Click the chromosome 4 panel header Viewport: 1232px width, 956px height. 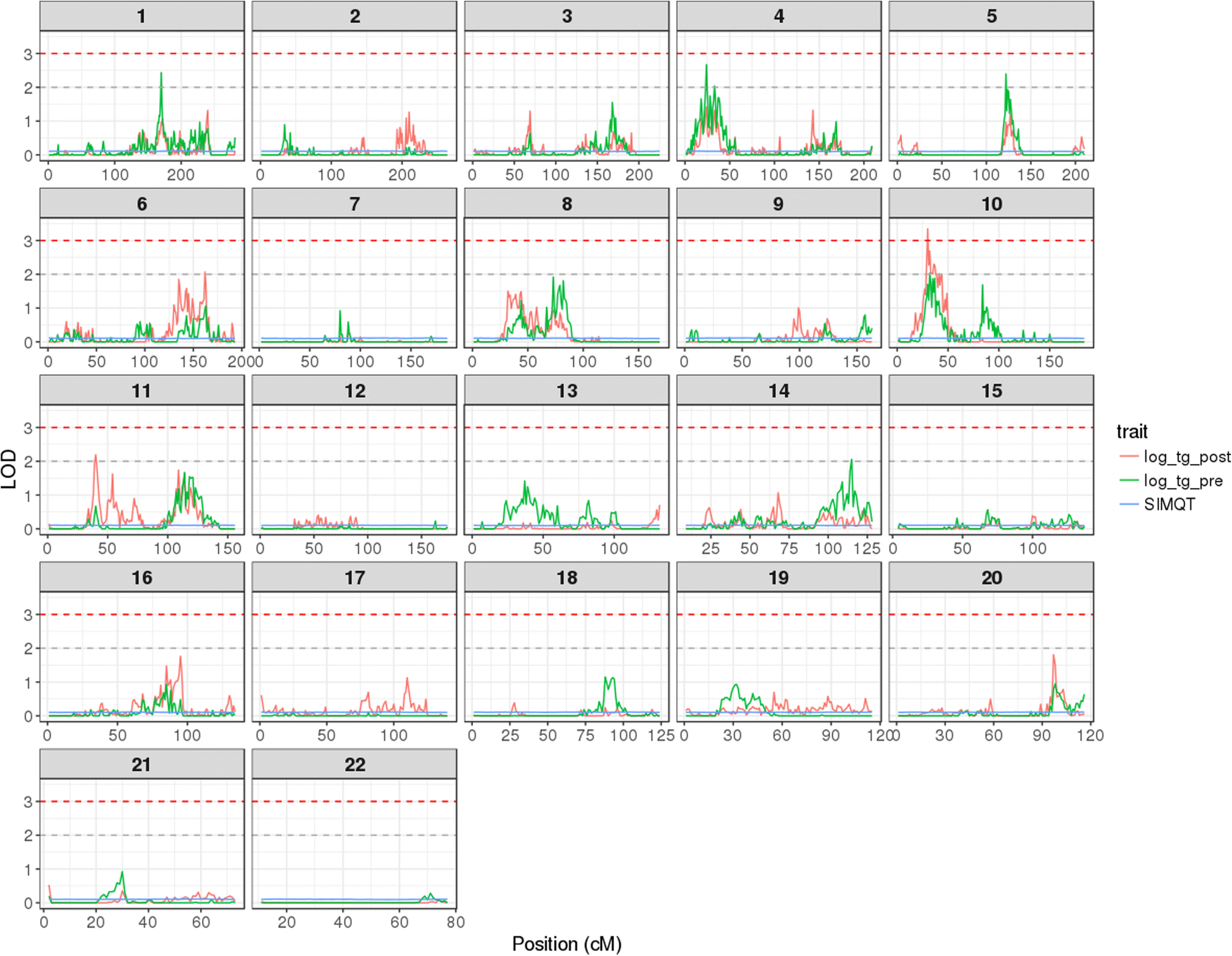pyautogui.click(x=779, y=16)
